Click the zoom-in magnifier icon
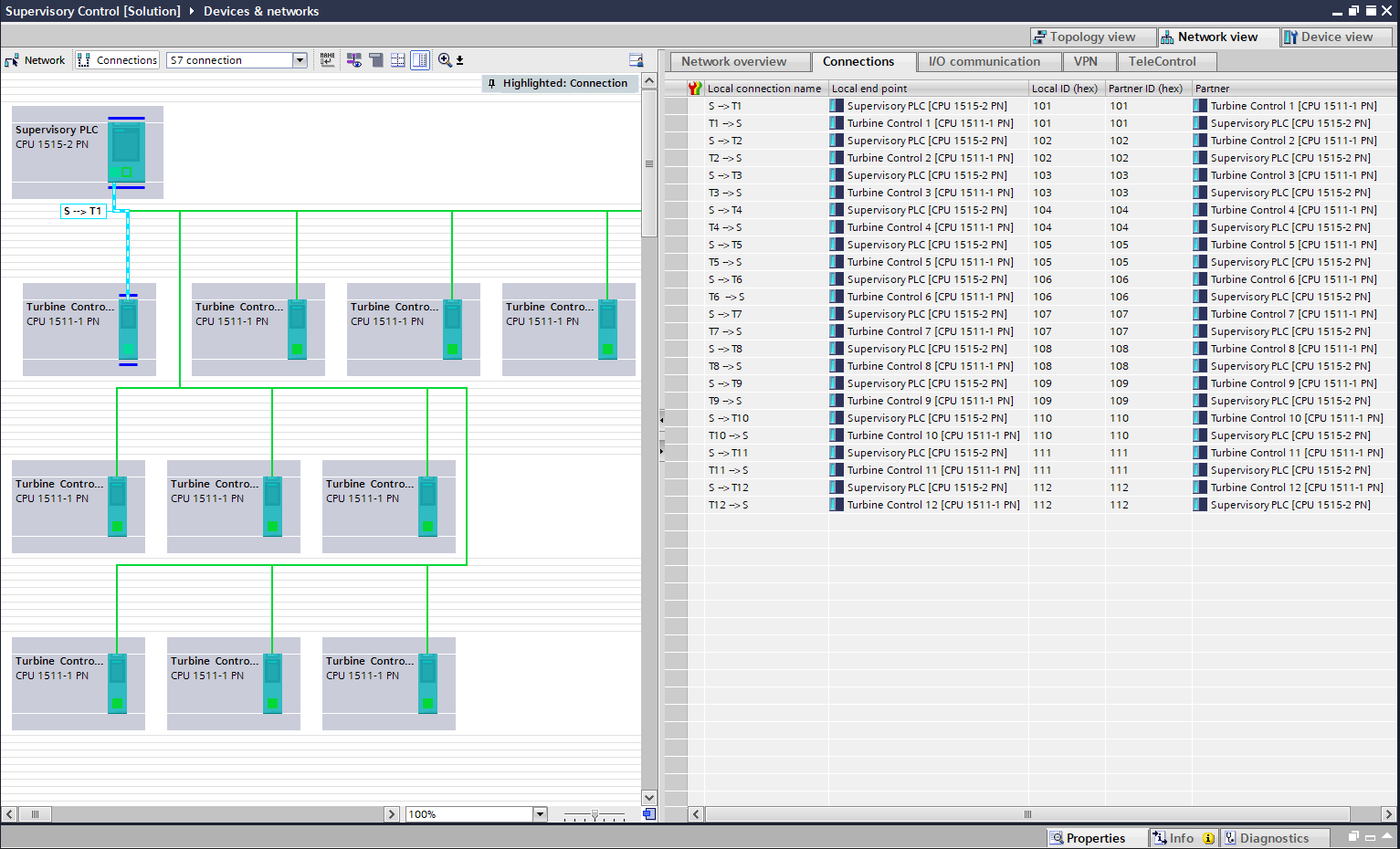The width and height of the screenshot is (1400, 849). pyautogui.click(x=445, y=60)
